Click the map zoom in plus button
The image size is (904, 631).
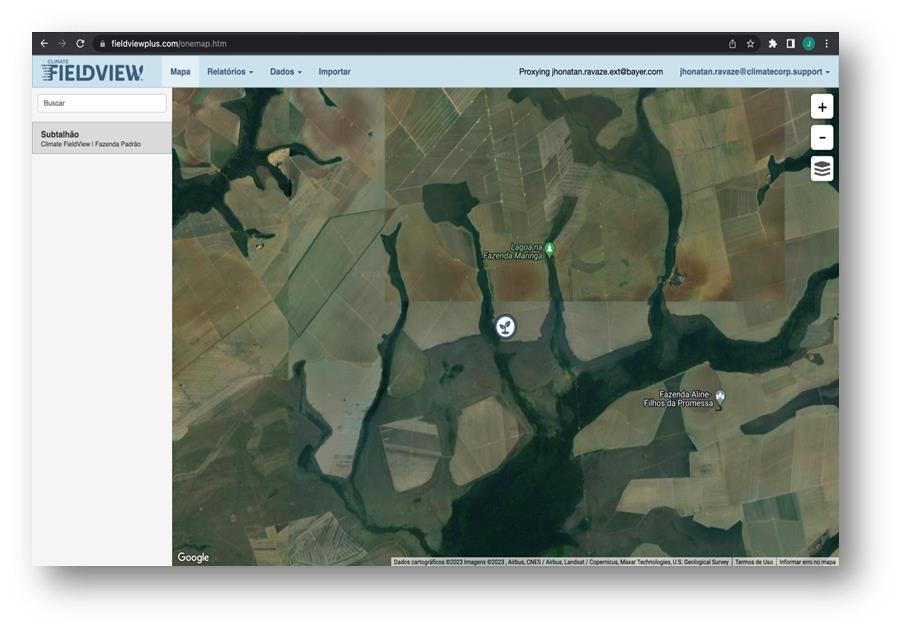click(821, 107)
